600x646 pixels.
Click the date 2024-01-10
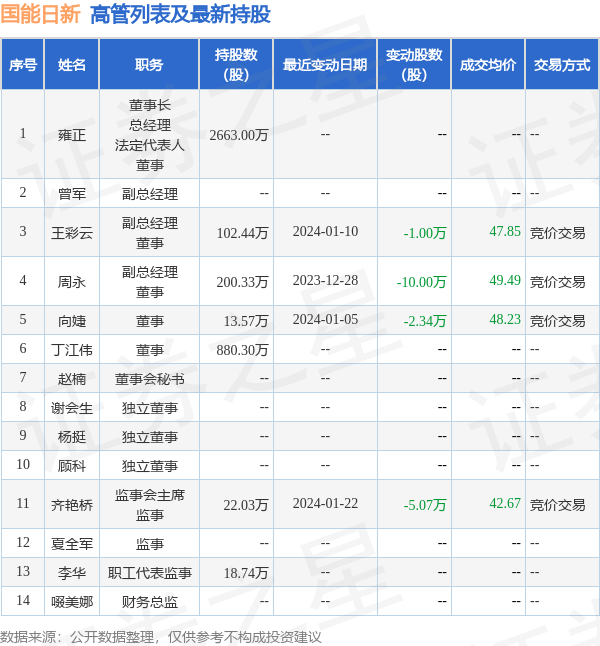[325, 232]
